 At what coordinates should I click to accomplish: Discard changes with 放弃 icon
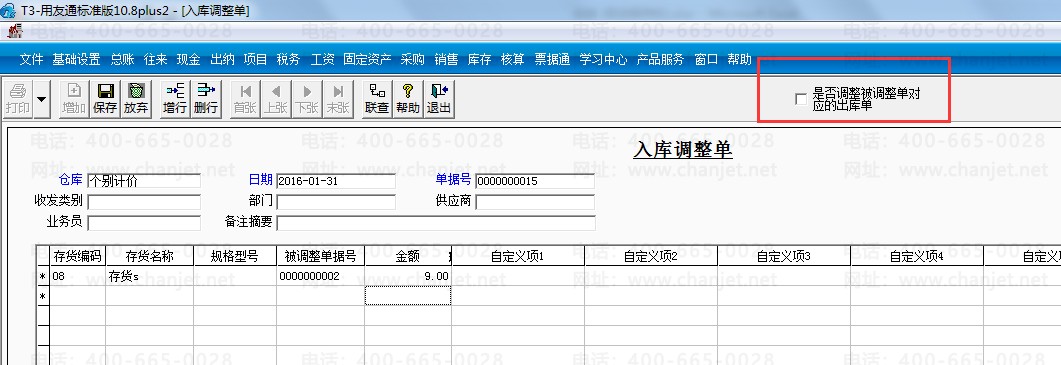[136, 99]
